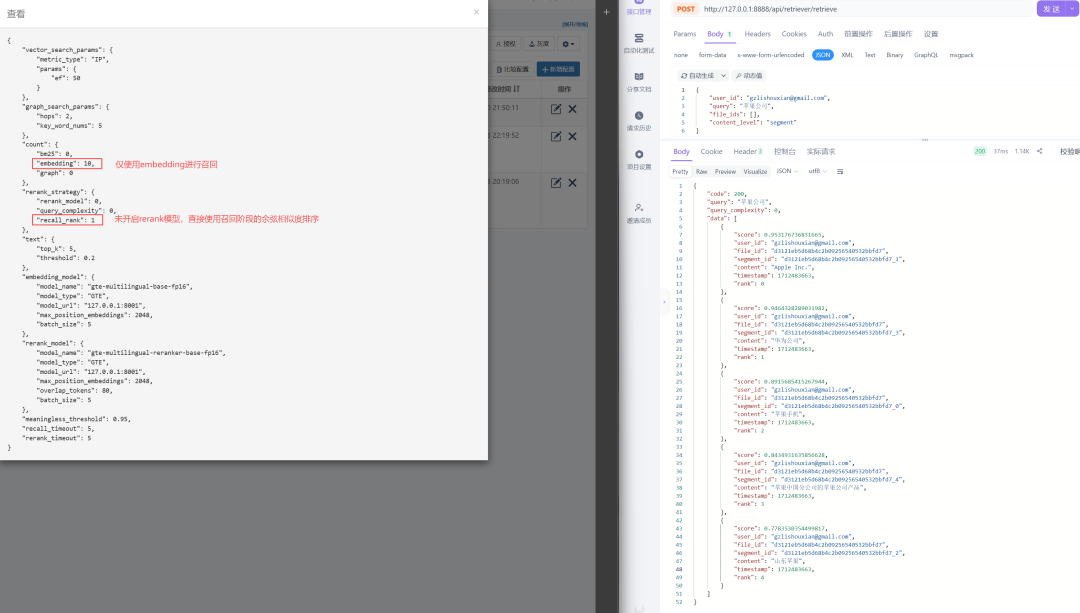Select the Text body type
This screenshot has width=1080, height=613.
870,55
